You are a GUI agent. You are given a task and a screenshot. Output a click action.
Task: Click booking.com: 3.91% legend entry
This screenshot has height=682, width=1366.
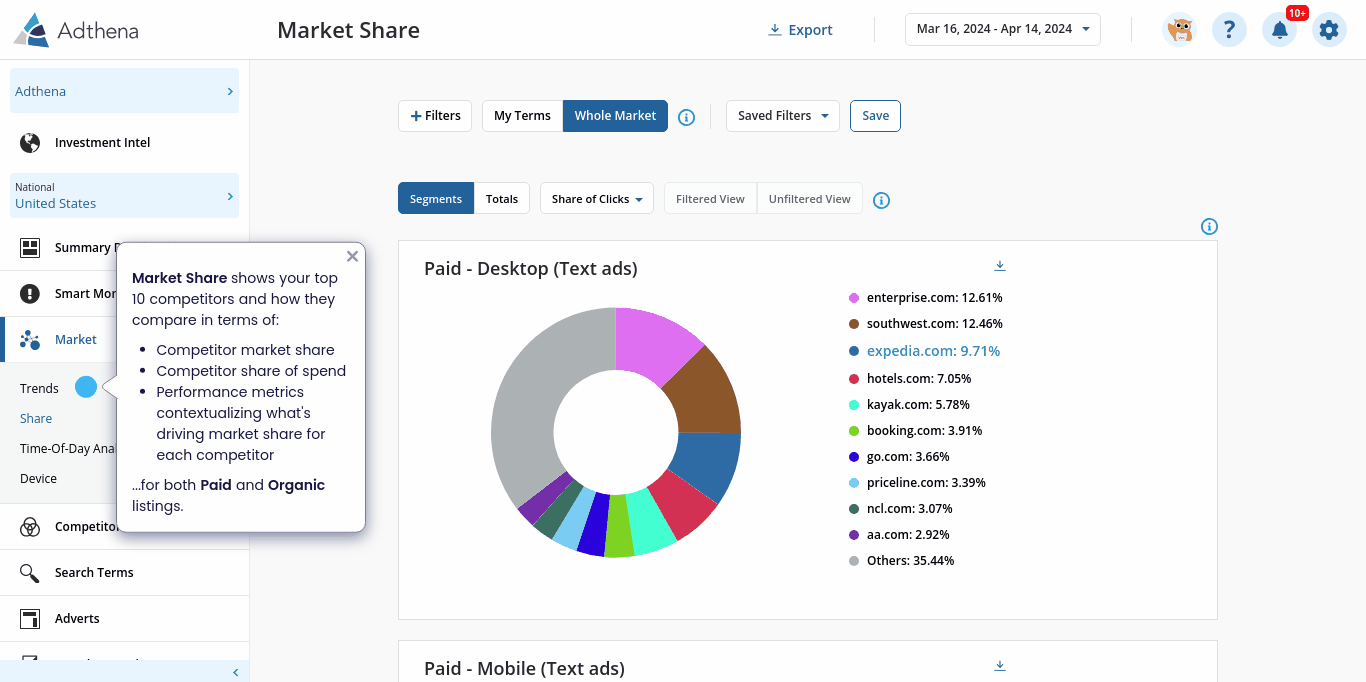[x=924, y=431]
